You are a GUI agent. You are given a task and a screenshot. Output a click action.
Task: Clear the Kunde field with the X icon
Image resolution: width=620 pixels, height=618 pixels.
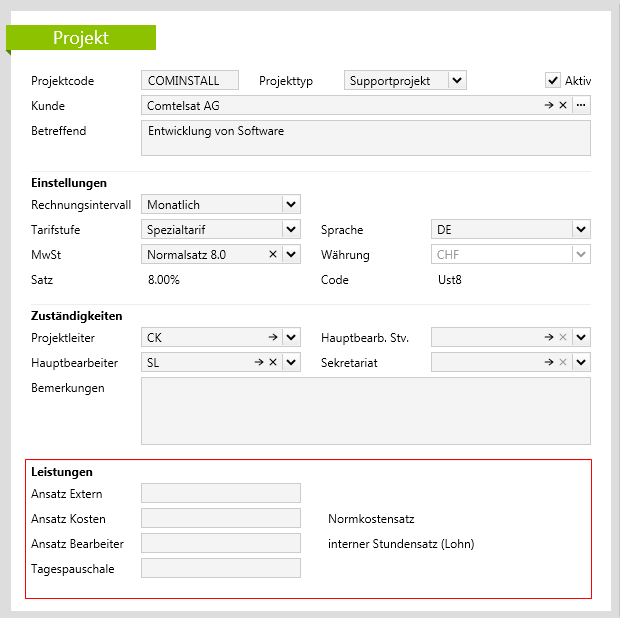coord(562,105)
